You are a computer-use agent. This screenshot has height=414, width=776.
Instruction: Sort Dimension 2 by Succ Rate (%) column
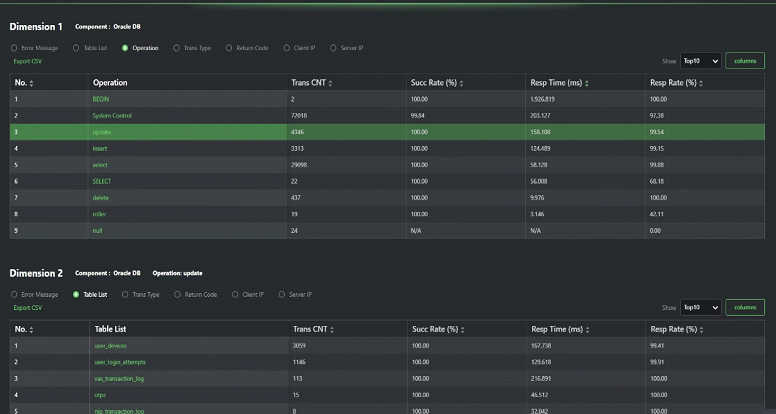click(x=462, y=329)
